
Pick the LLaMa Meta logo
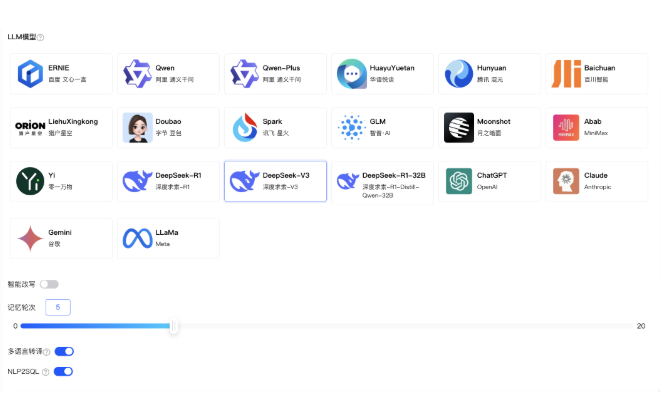(x=137, y=237)
